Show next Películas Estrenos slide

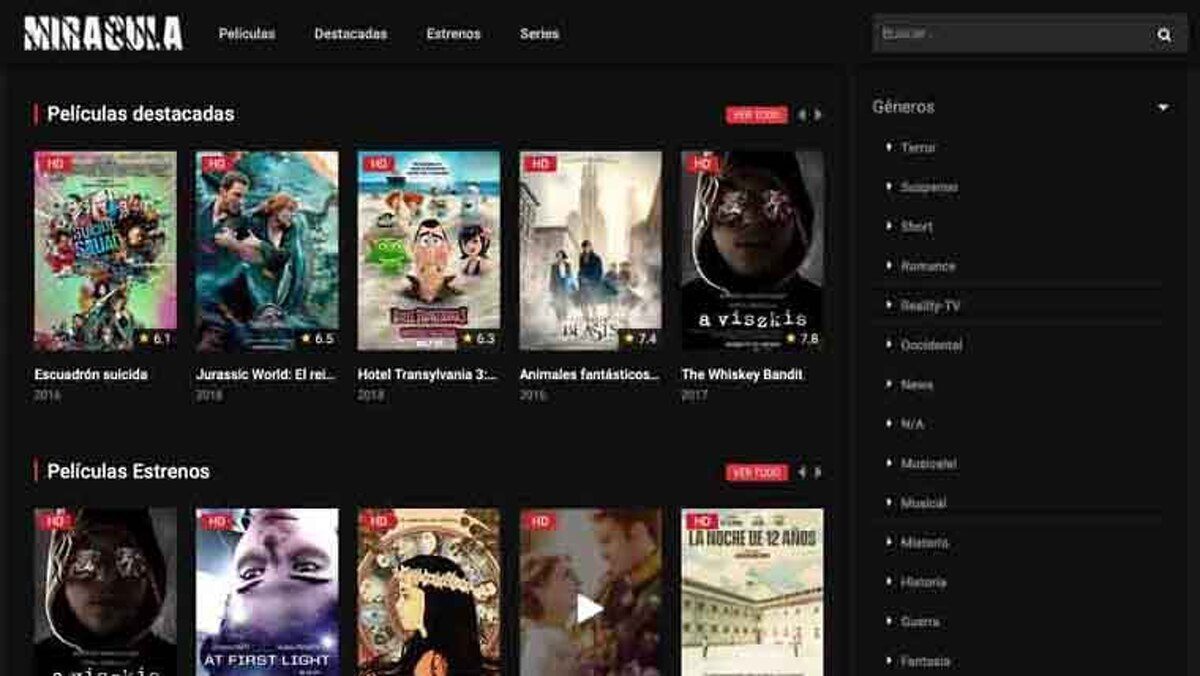coord(818,472)
